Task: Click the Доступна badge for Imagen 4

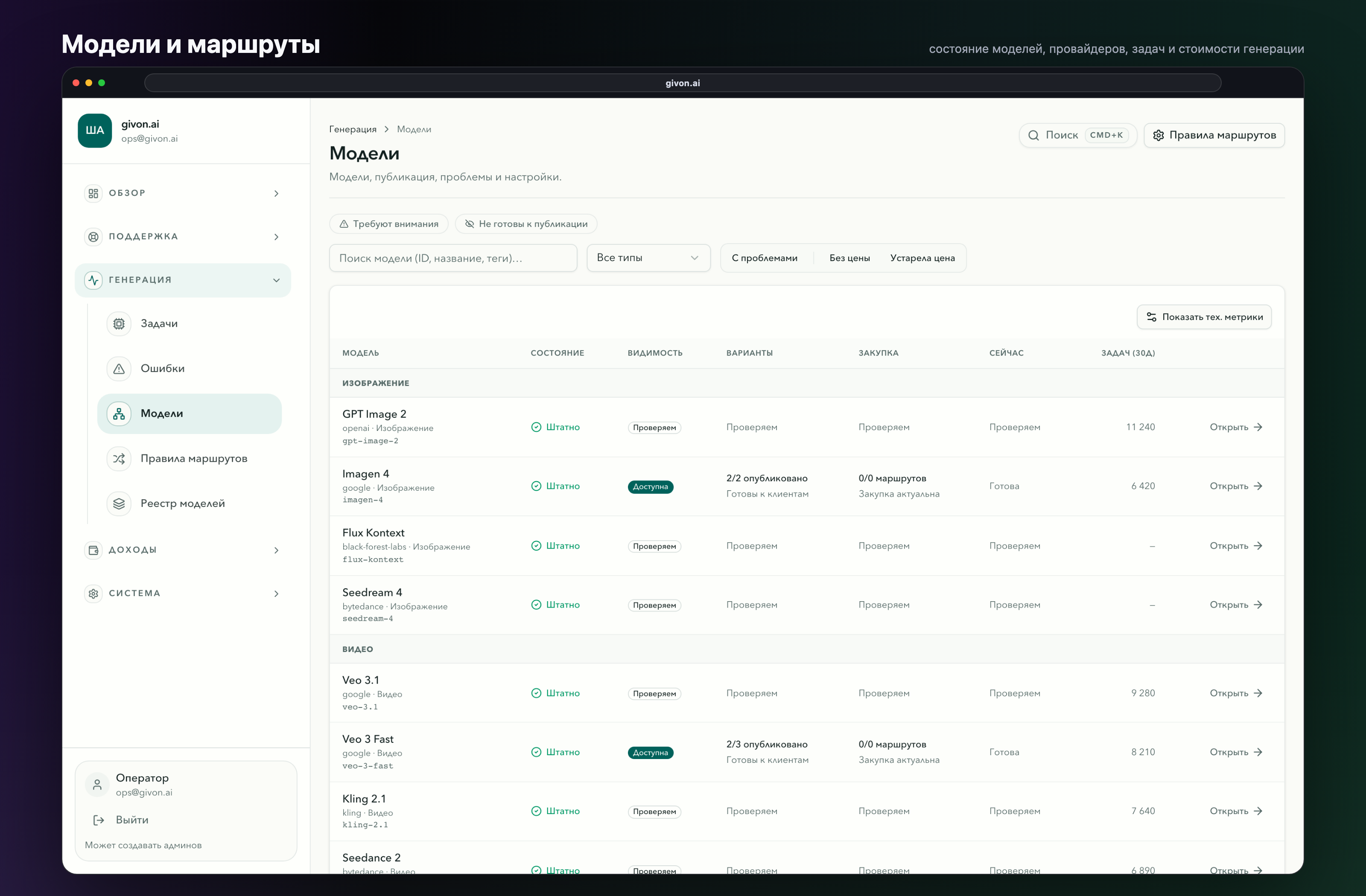Action: point(650,487)
